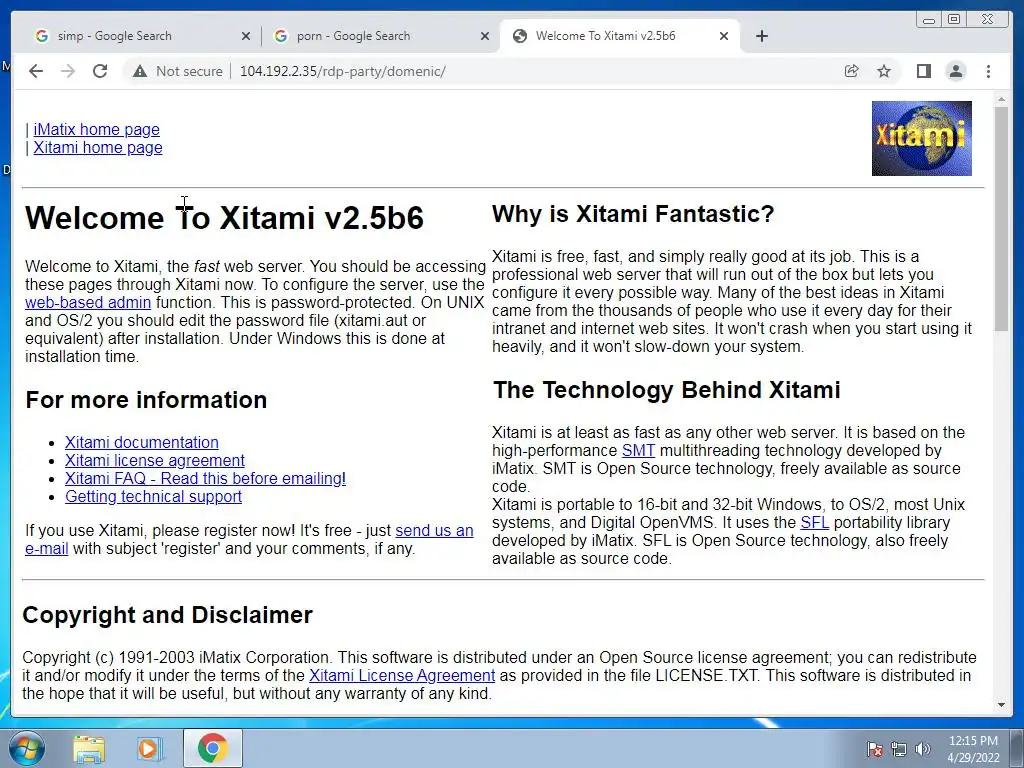Open Getting technical support link
1024x768 pixels.
(153, 496)
